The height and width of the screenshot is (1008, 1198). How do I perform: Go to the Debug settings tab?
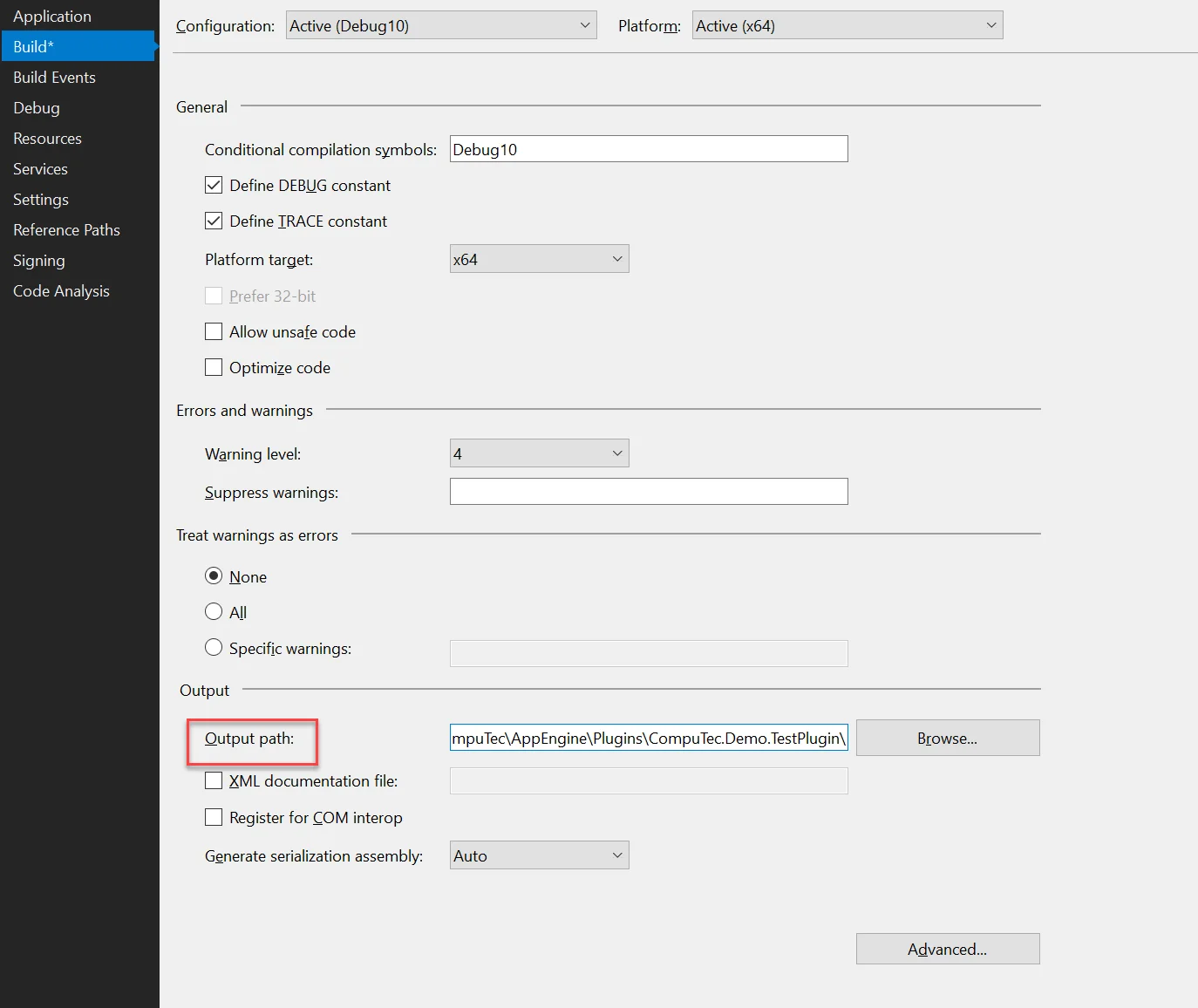[x=37, y=108]
